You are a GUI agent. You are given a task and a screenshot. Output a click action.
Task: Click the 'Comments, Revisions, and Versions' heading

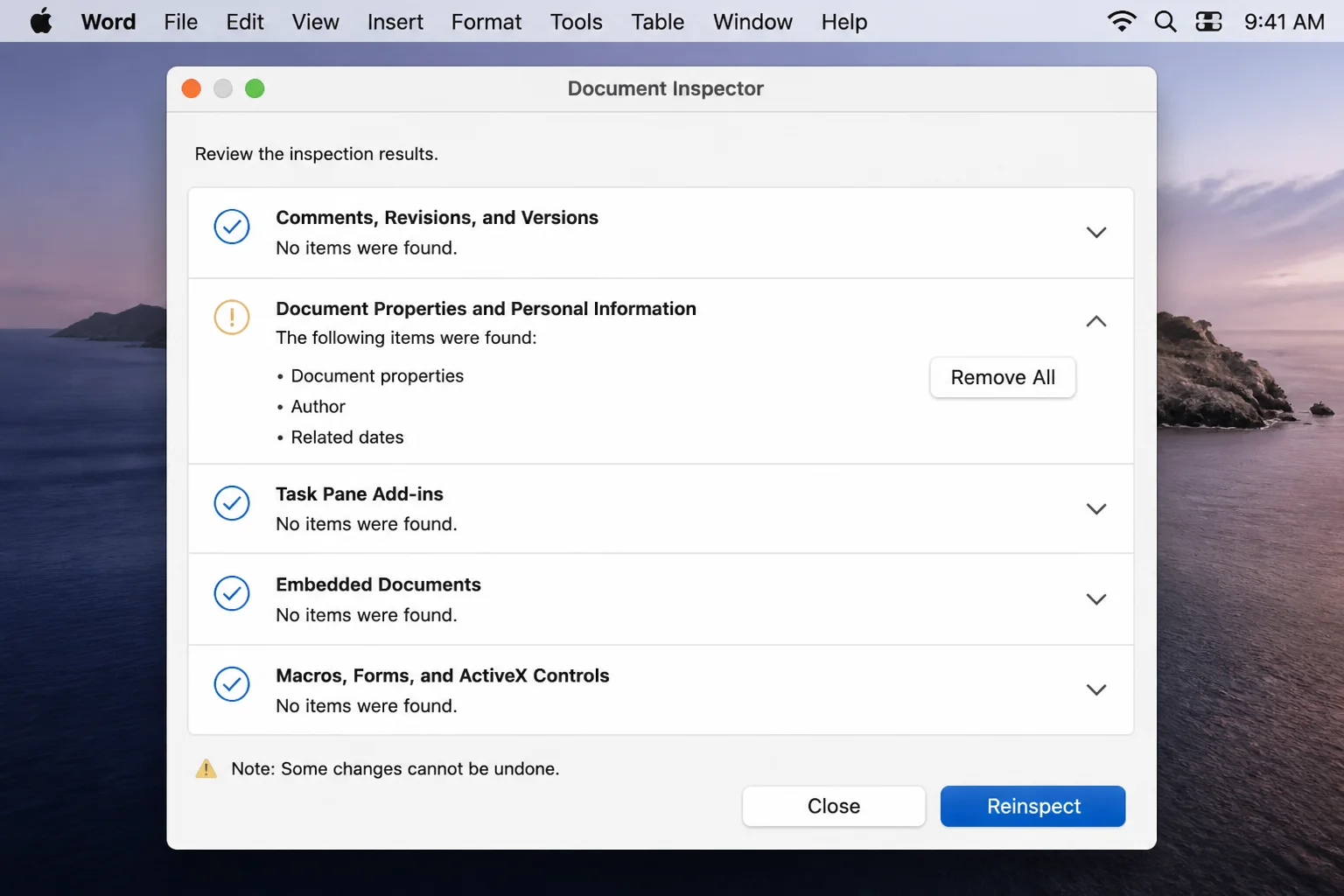(437, 218)
